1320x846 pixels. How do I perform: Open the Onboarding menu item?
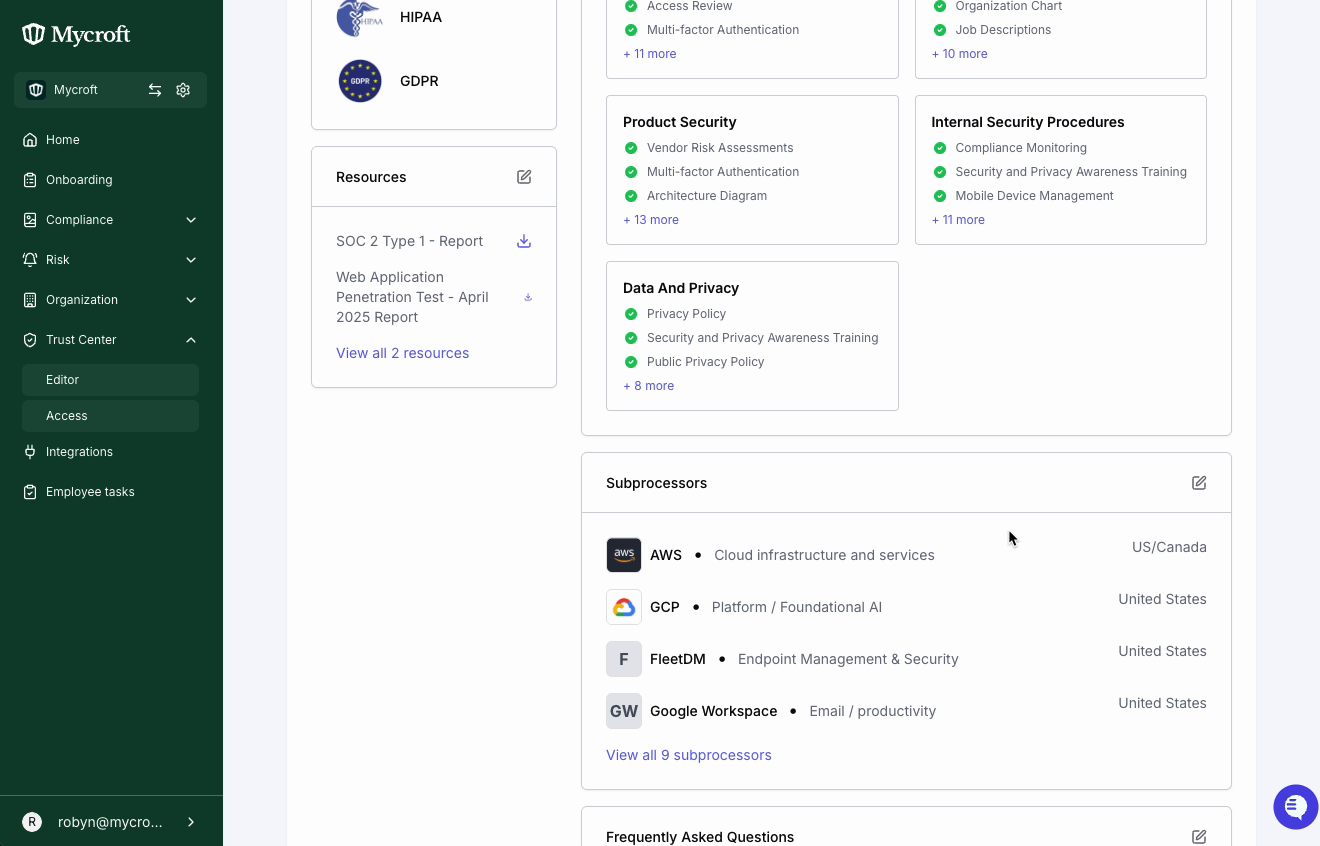110,180
